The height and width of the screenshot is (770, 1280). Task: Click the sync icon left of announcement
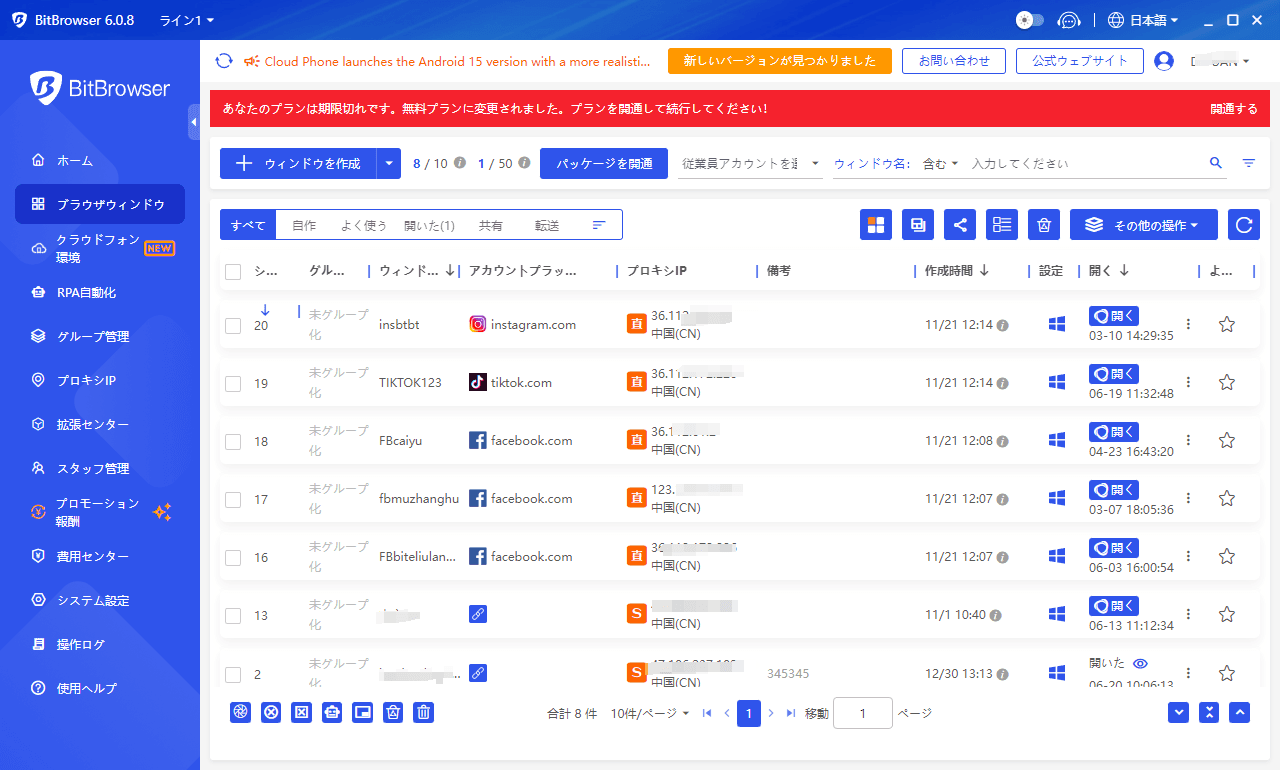224,61
